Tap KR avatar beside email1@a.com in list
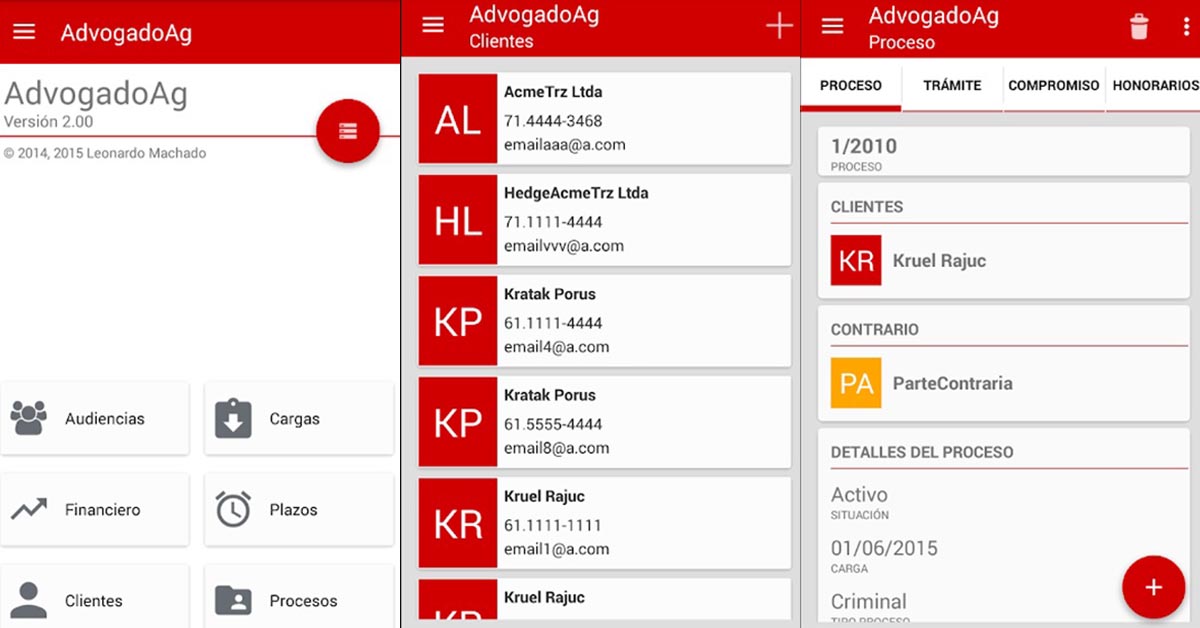 click(458, 523)
